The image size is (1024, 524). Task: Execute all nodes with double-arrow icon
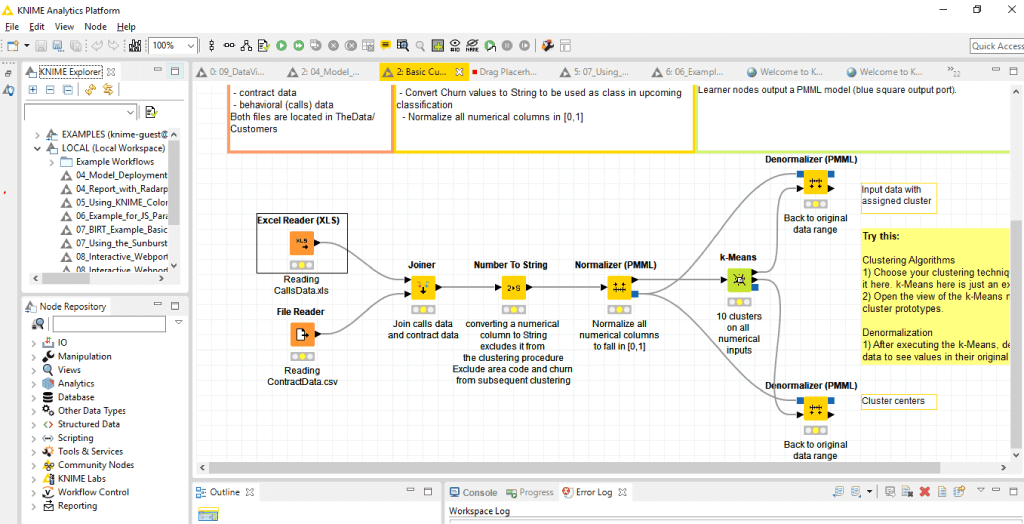[298, 46]
